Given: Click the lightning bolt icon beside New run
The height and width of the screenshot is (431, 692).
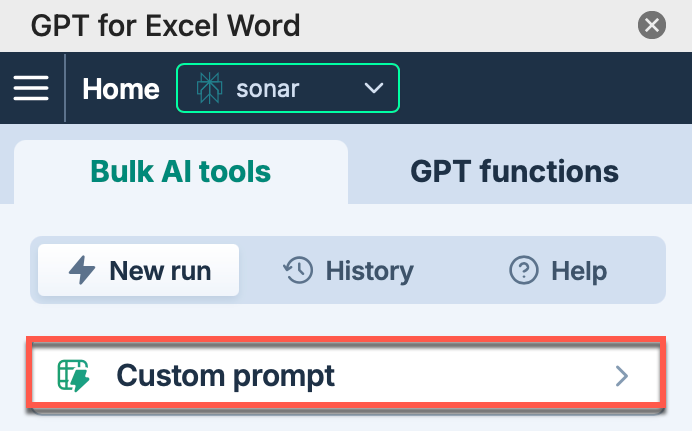Looking at the screenshot, I should (x=81, y=270).
